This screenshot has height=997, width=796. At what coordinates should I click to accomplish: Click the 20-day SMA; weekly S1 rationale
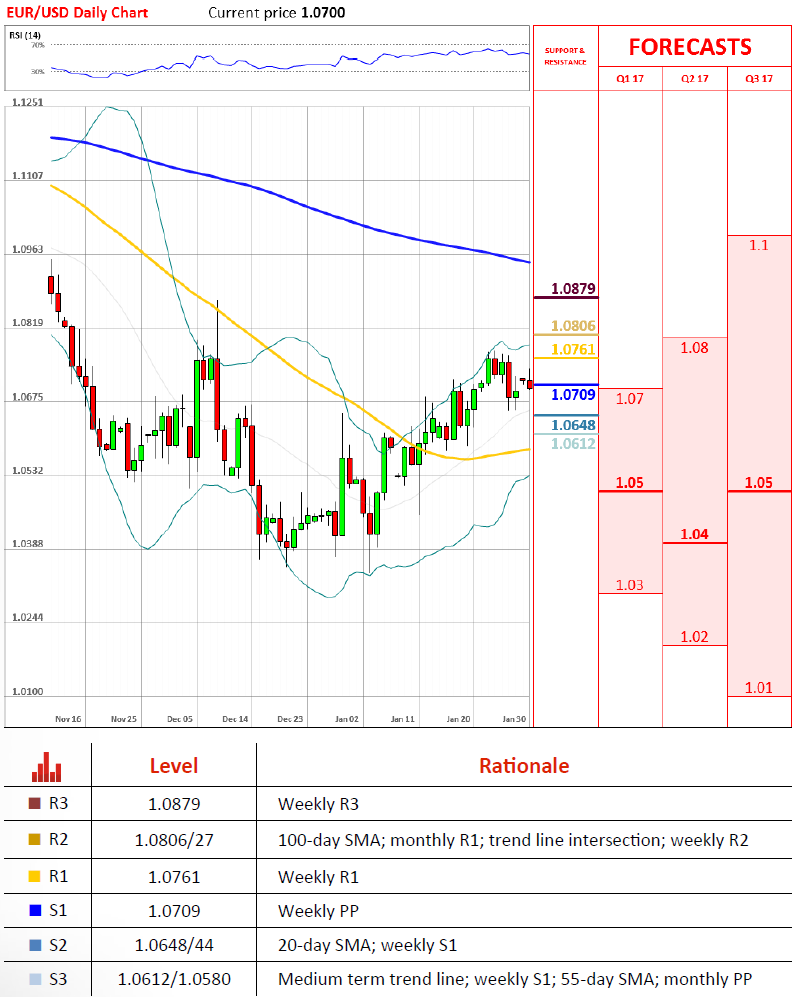pos(367,945)
